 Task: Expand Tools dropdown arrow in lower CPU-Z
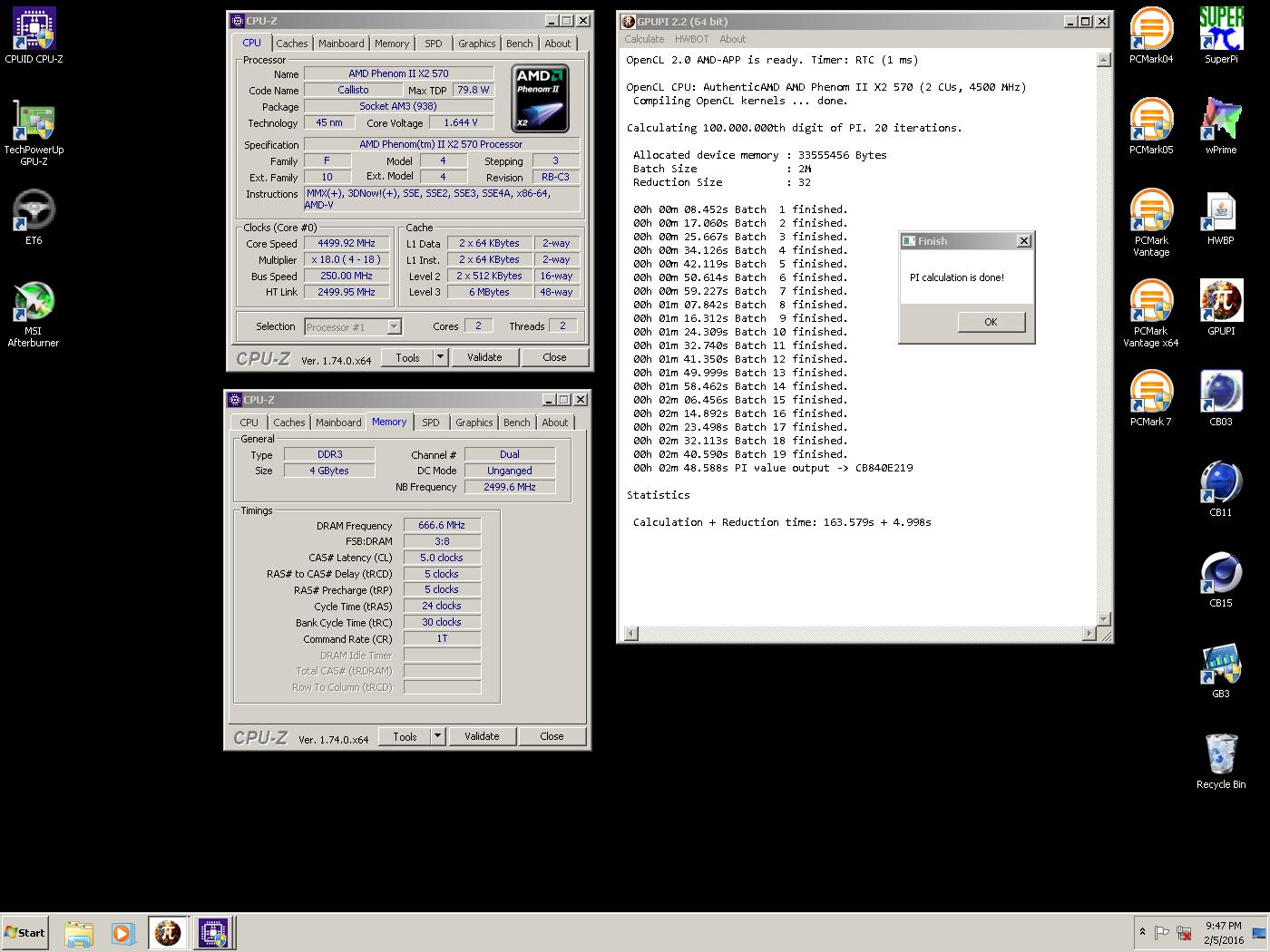(438, 736)
